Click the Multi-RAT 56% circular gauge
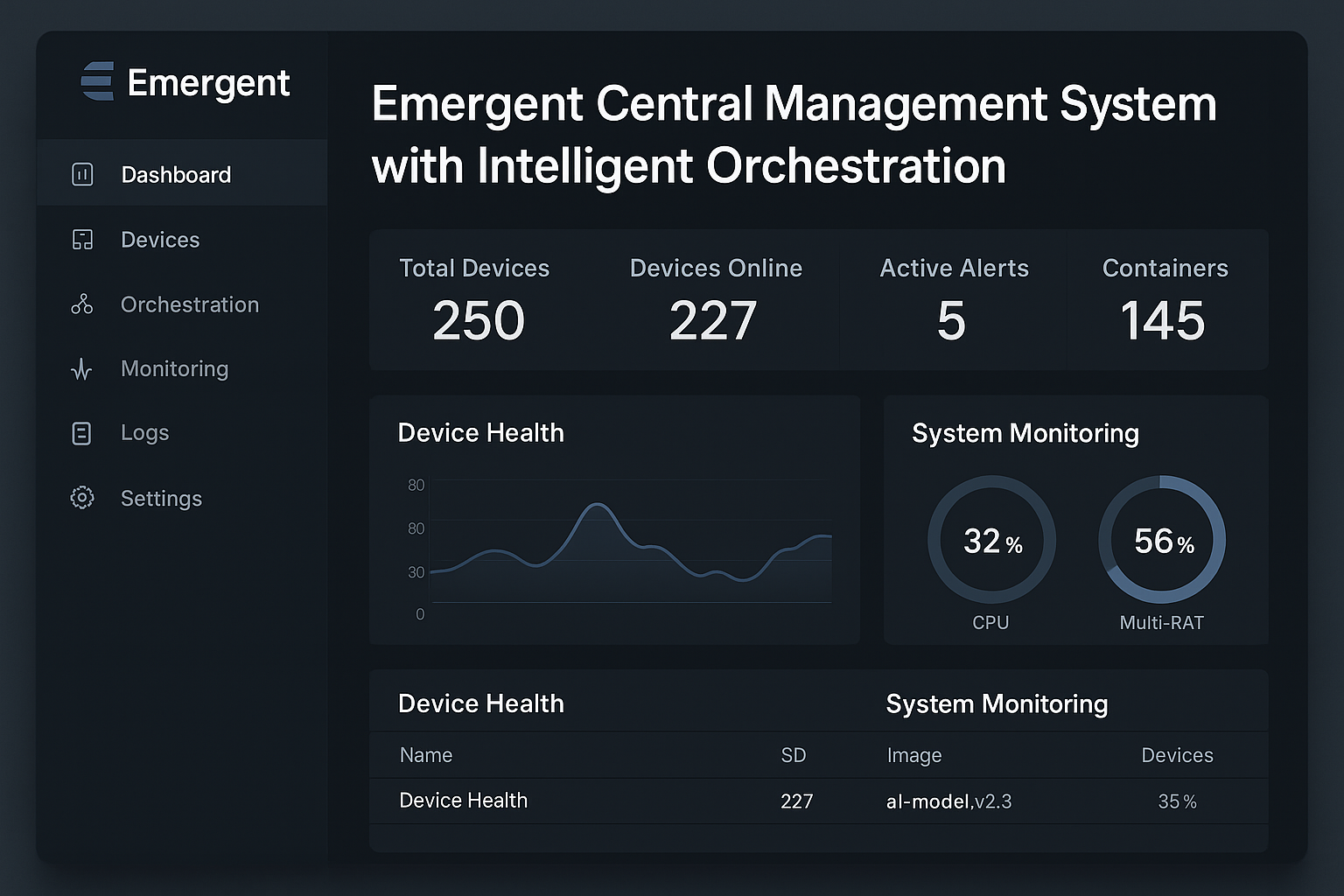 point(1162,540)
